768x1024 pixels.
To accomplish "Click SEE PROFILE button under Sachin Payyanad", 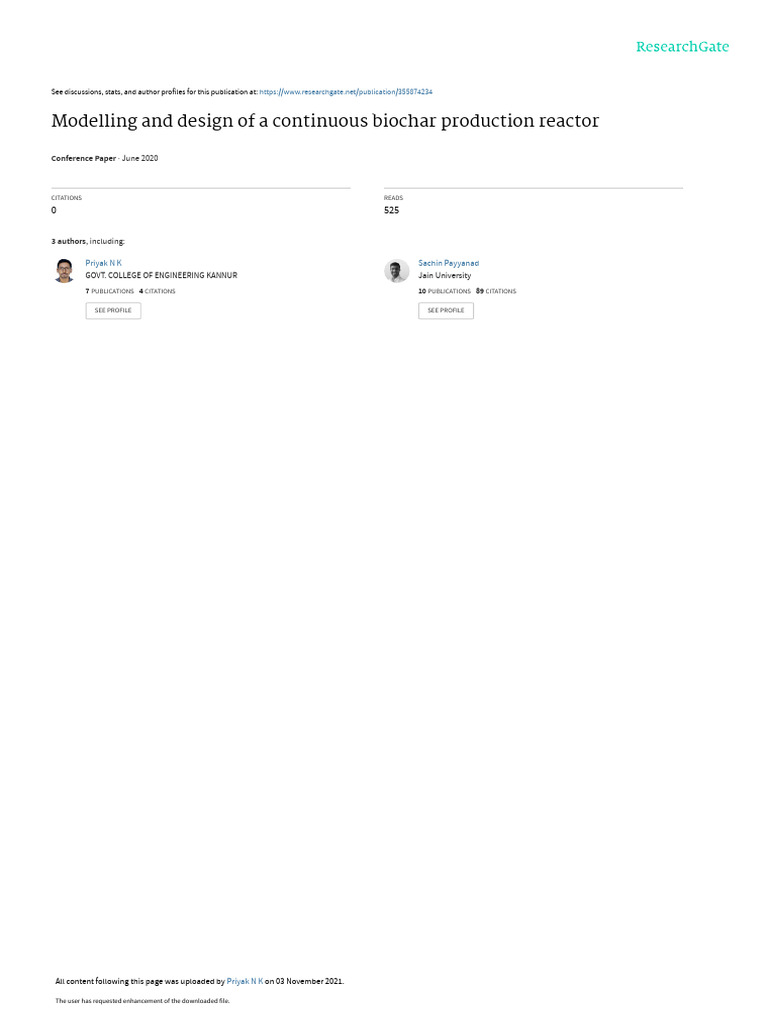I will [x=446, y=310].
